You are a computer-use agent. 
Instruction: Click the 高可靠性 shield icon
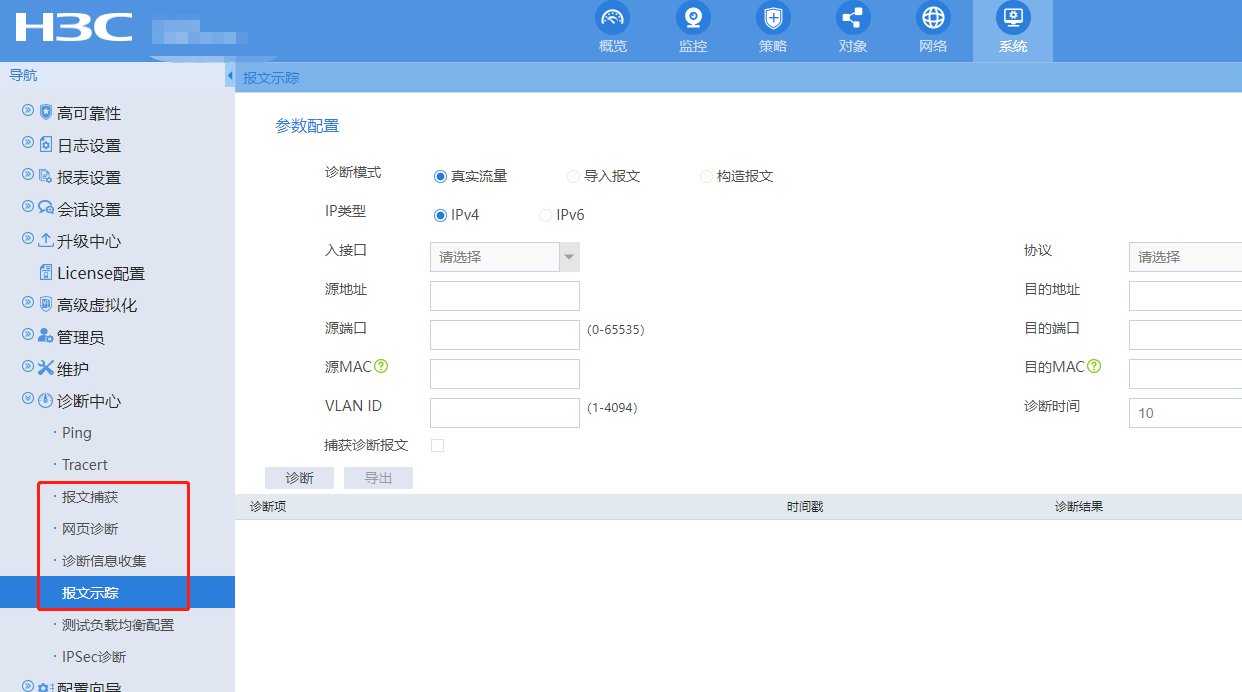click(46, 112)
